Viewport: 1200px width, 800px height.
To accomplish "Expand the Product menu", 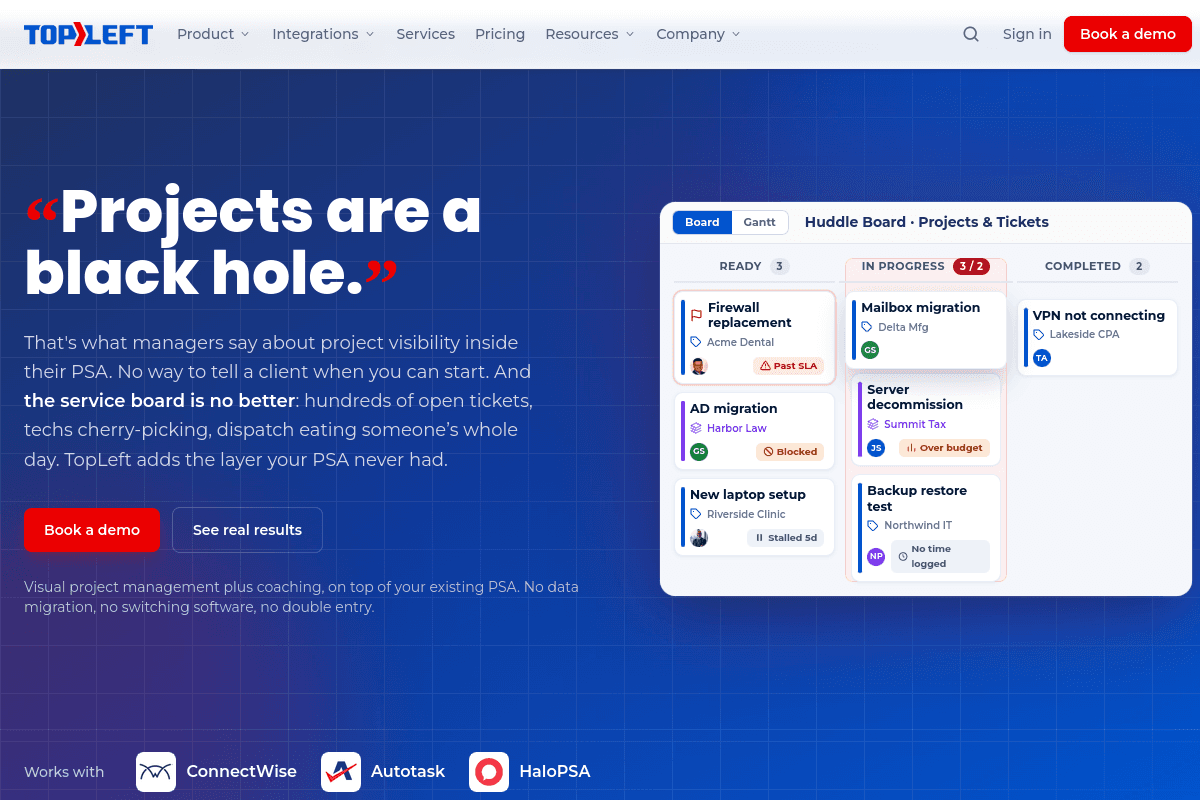I will click(x=213, y=34).
